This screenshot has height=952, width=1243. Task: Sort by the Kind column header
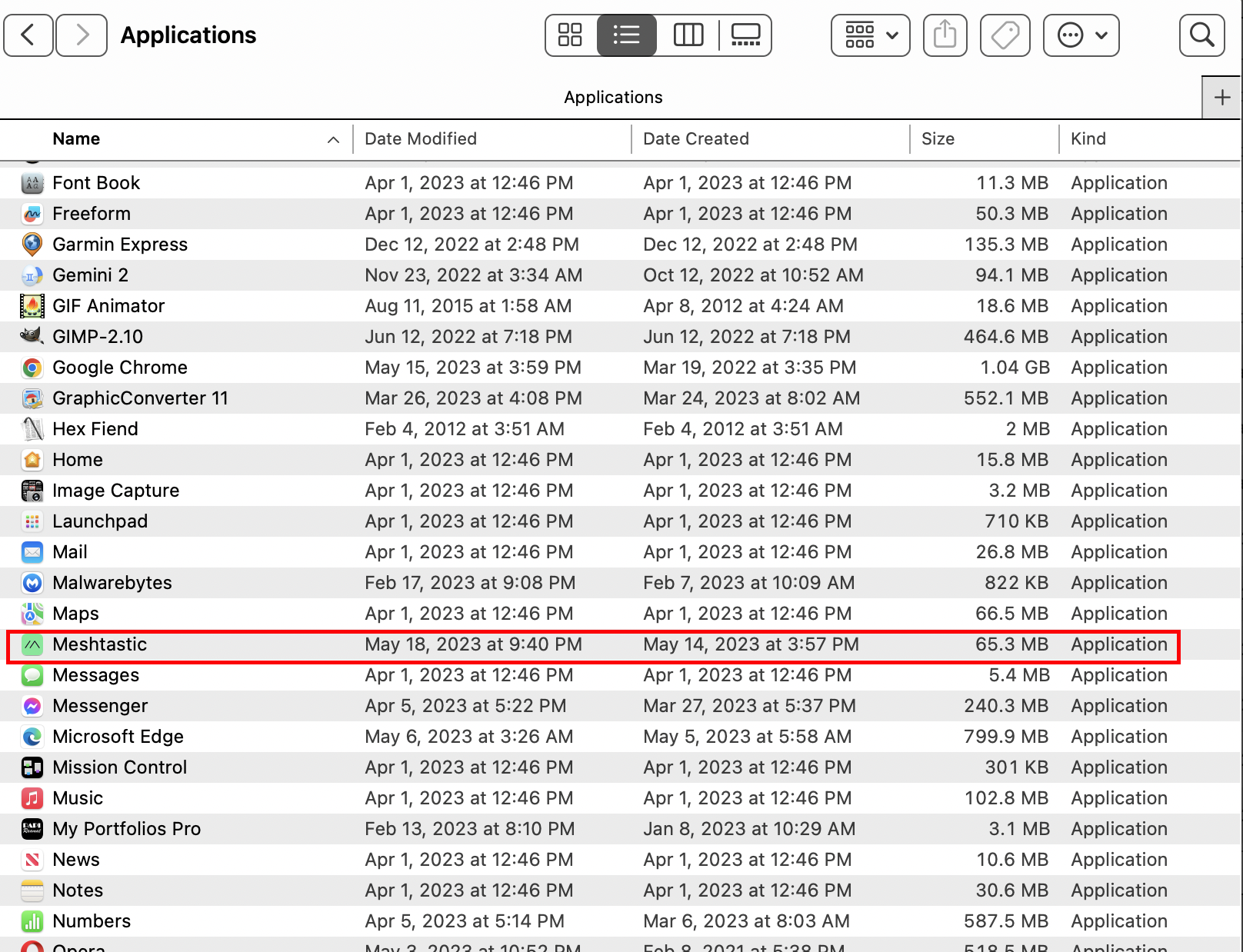[x=1088, y=139]
